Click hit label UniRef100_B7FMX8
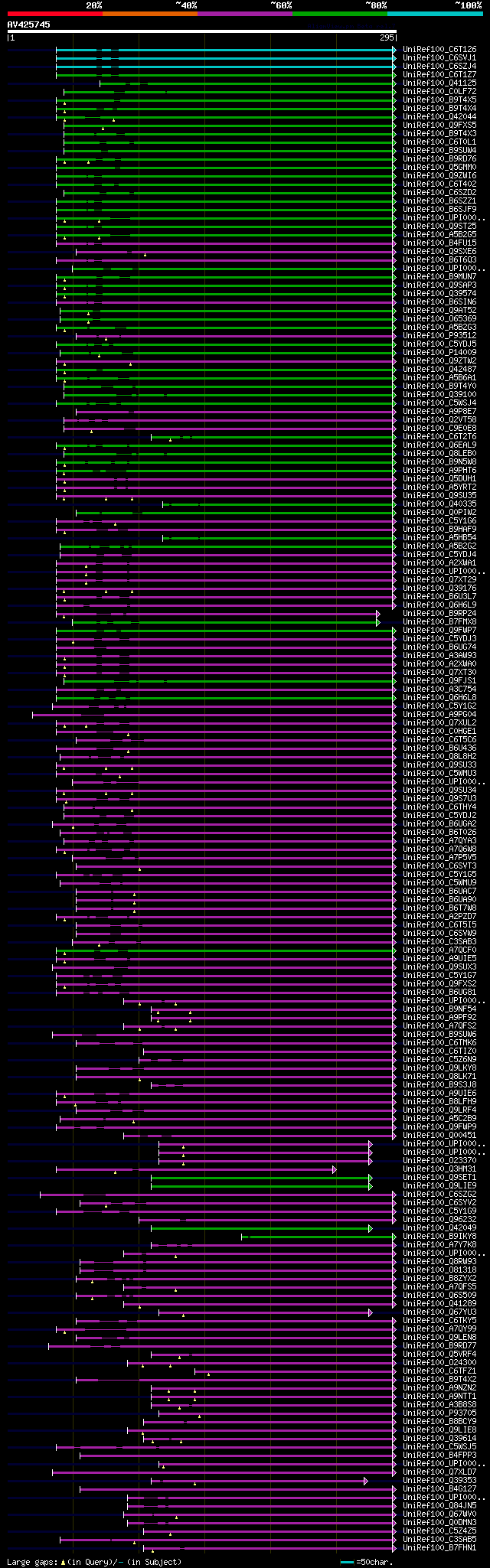The image size is (490, 1568). pos(439,622)
